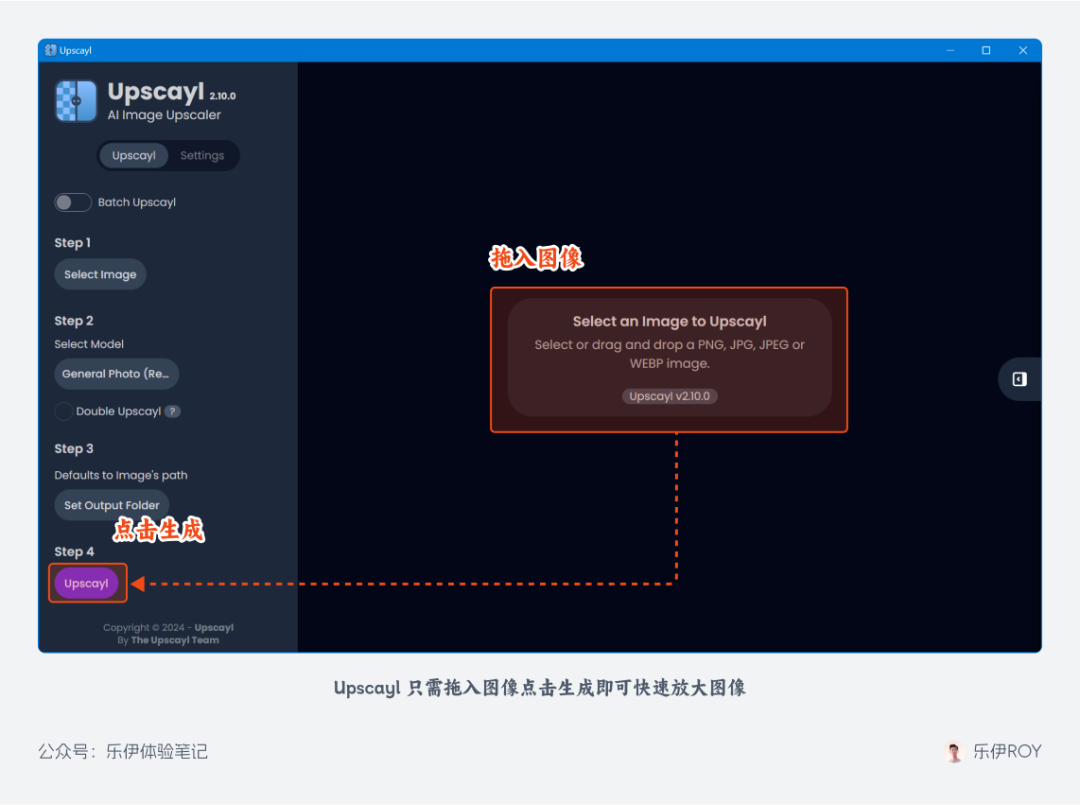The image size is (1080, 805).
Task: Click the Upscayl app icon in title bar
Action: [51, 50]
